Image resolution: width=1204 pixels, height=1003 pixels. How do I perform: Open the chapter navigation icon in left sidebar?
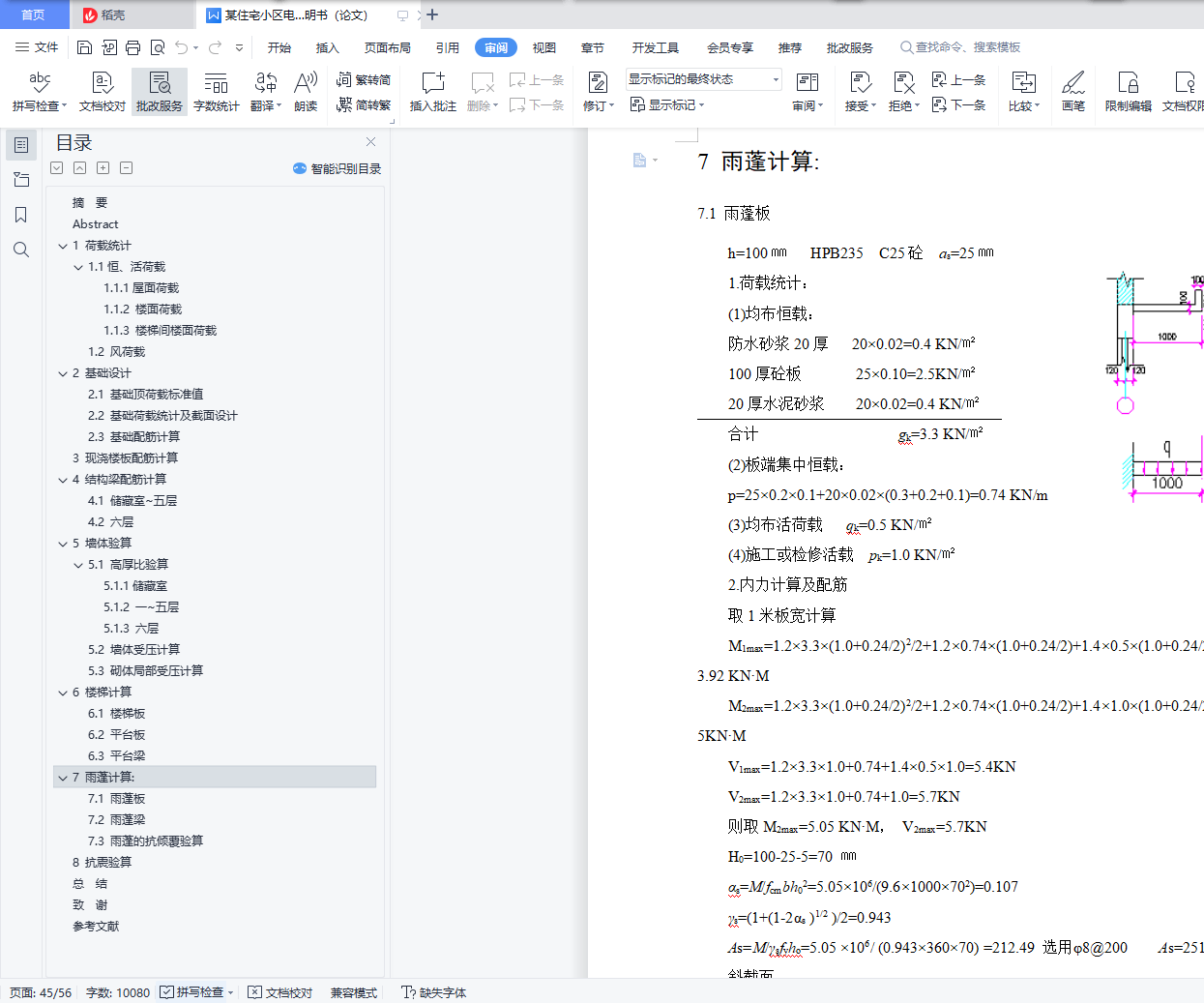(21, 180)
